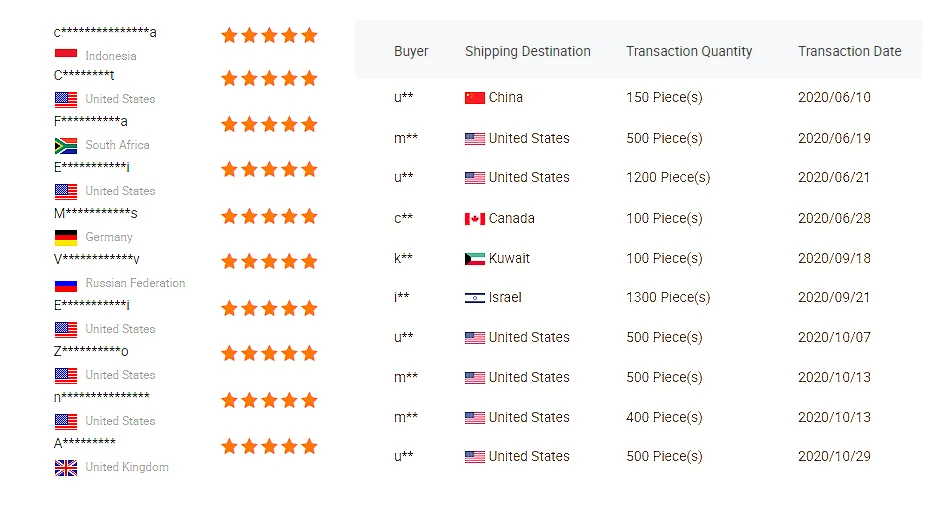This screenshot has height=510, width=950.
Task: Select the Buyer column header
Action: tap(411, 51)
